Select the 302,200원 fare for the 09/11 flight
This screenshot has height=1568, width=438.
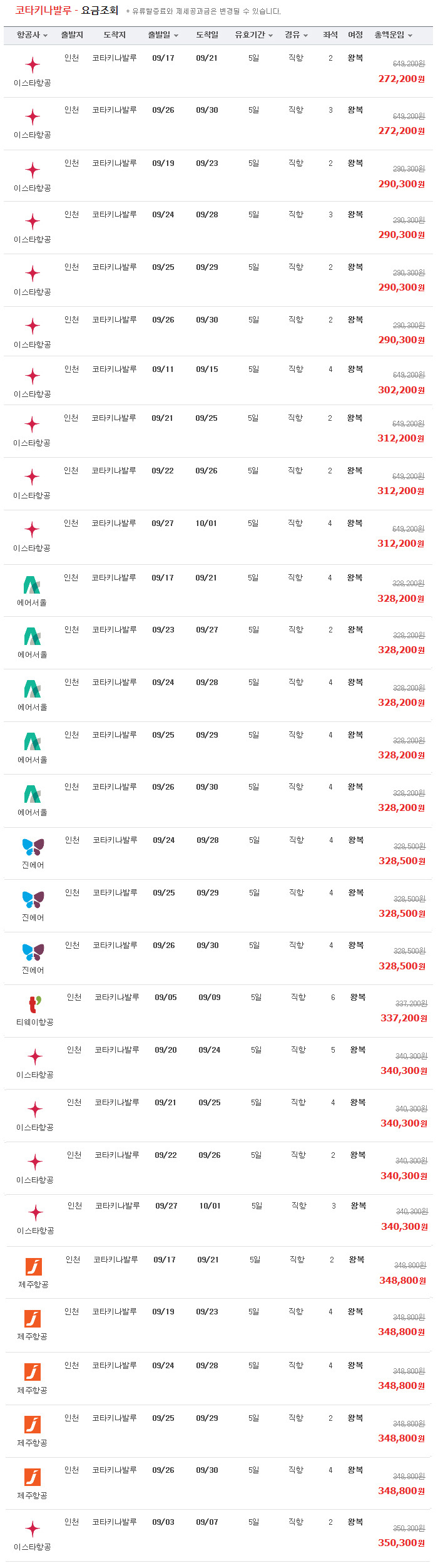401,390
